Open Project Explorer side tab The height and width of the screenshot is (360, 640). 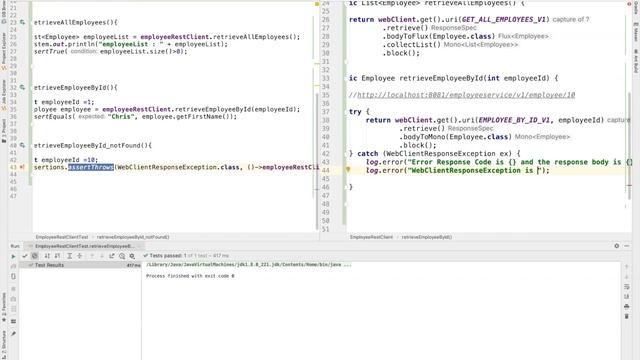4,52
